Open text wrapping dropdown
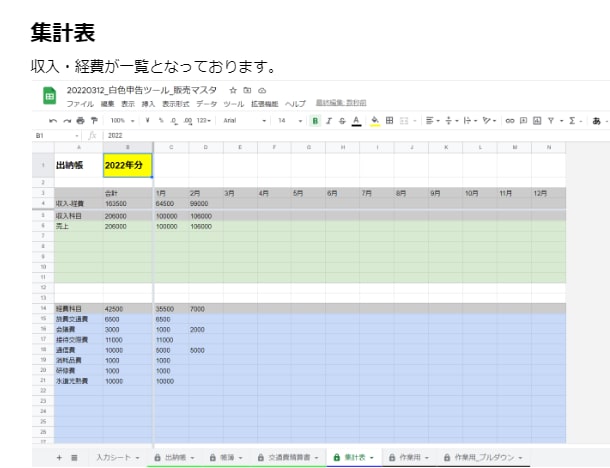The image size is (610, 468). 470,121
